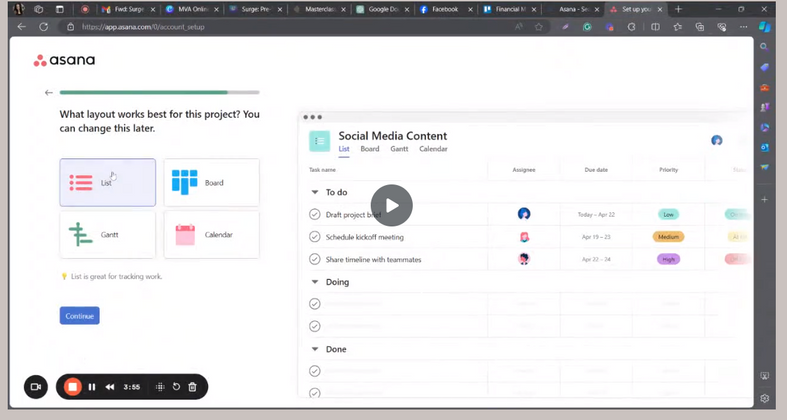Click profile avatar in preview header

tap(717, 141)
